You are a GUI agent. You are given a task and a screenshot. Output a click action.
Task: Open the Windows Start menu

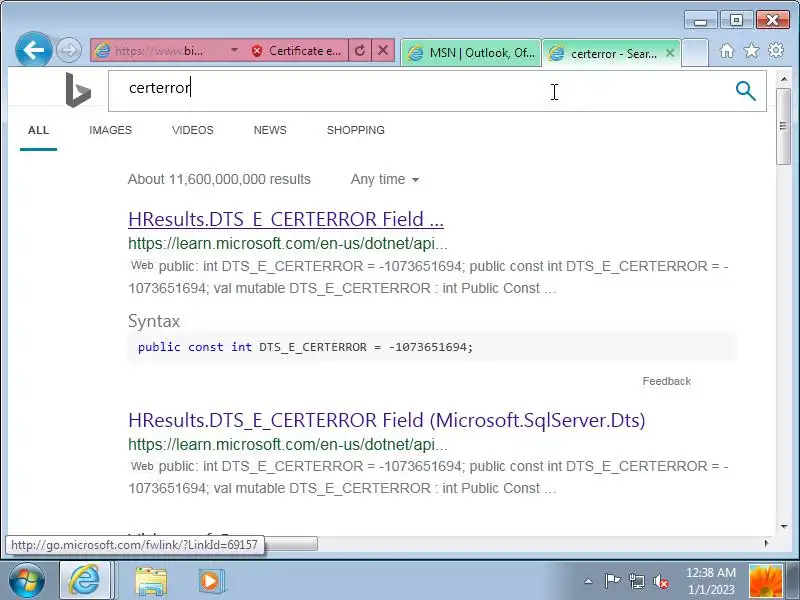(x=26, y=581)
